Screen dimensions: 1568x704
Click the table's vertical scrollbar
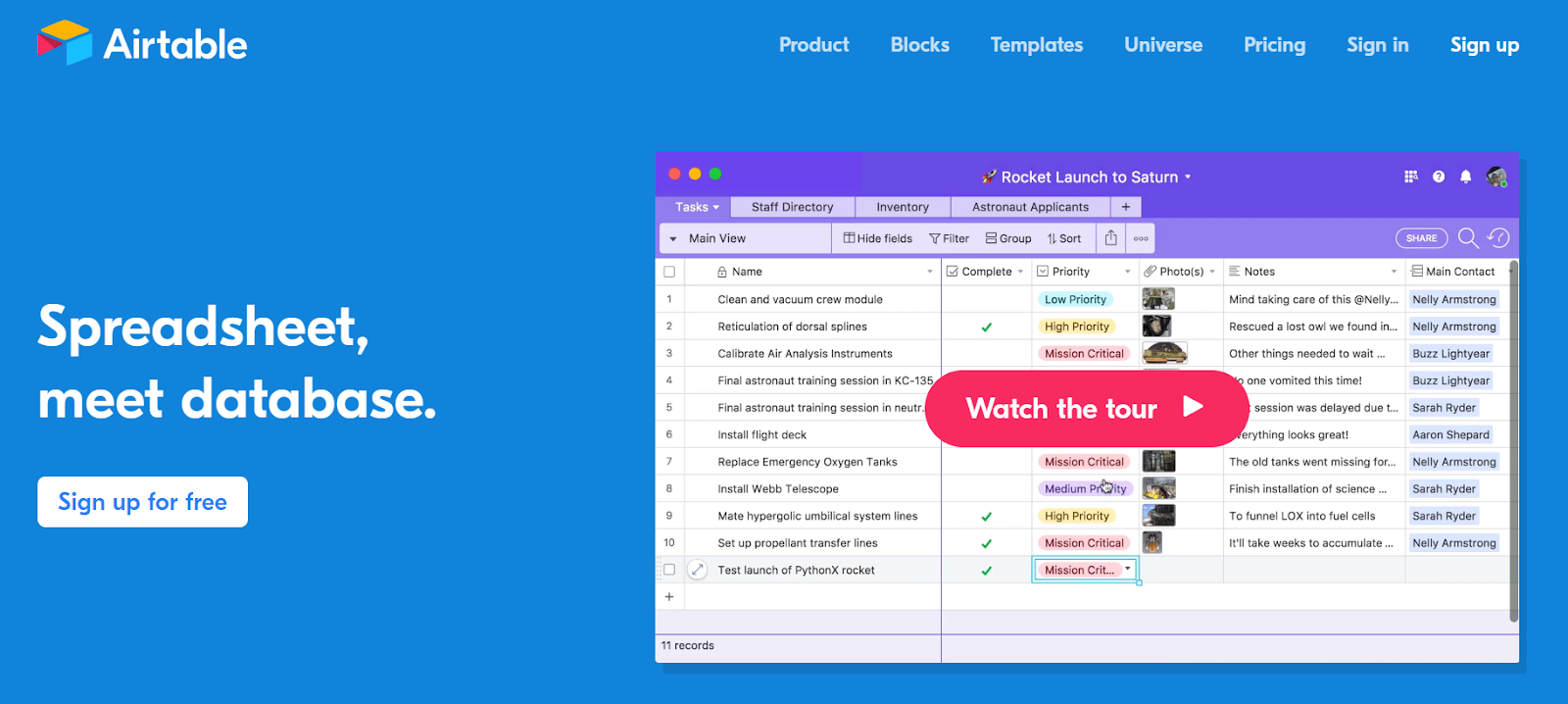[x=1513, y=441]
